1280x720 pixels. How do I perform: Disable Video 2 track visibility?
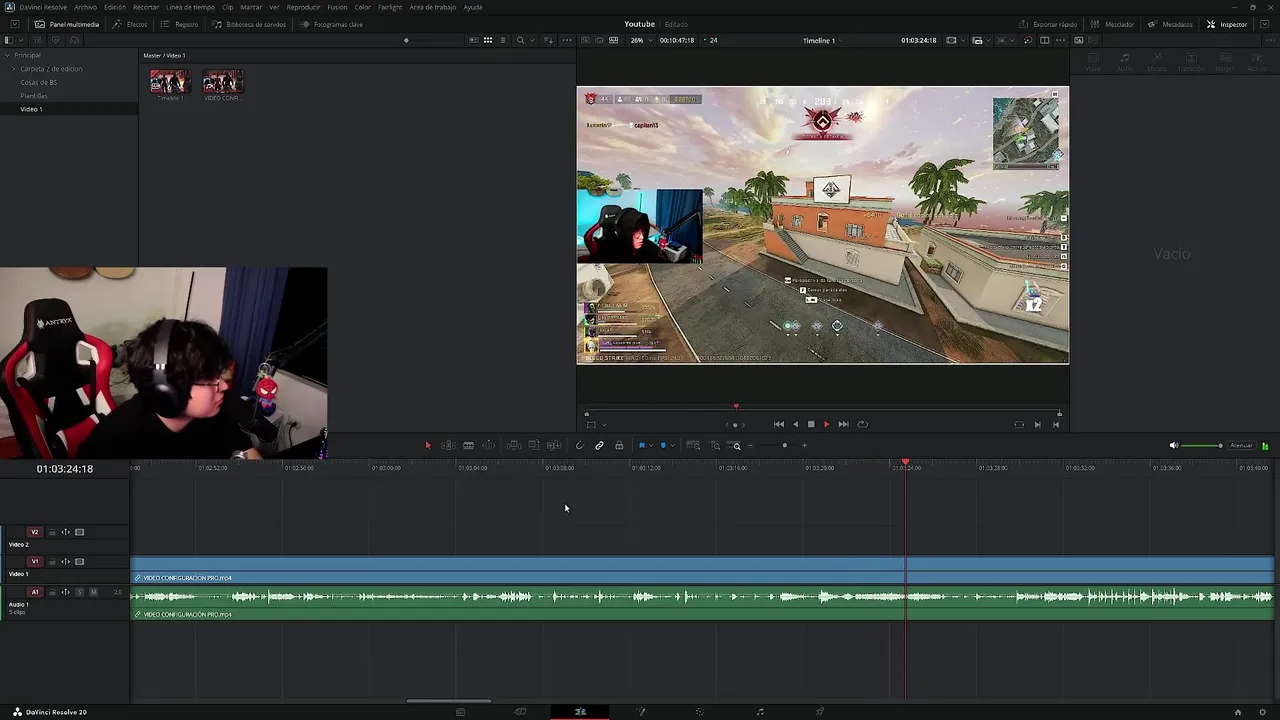[80, 532]
